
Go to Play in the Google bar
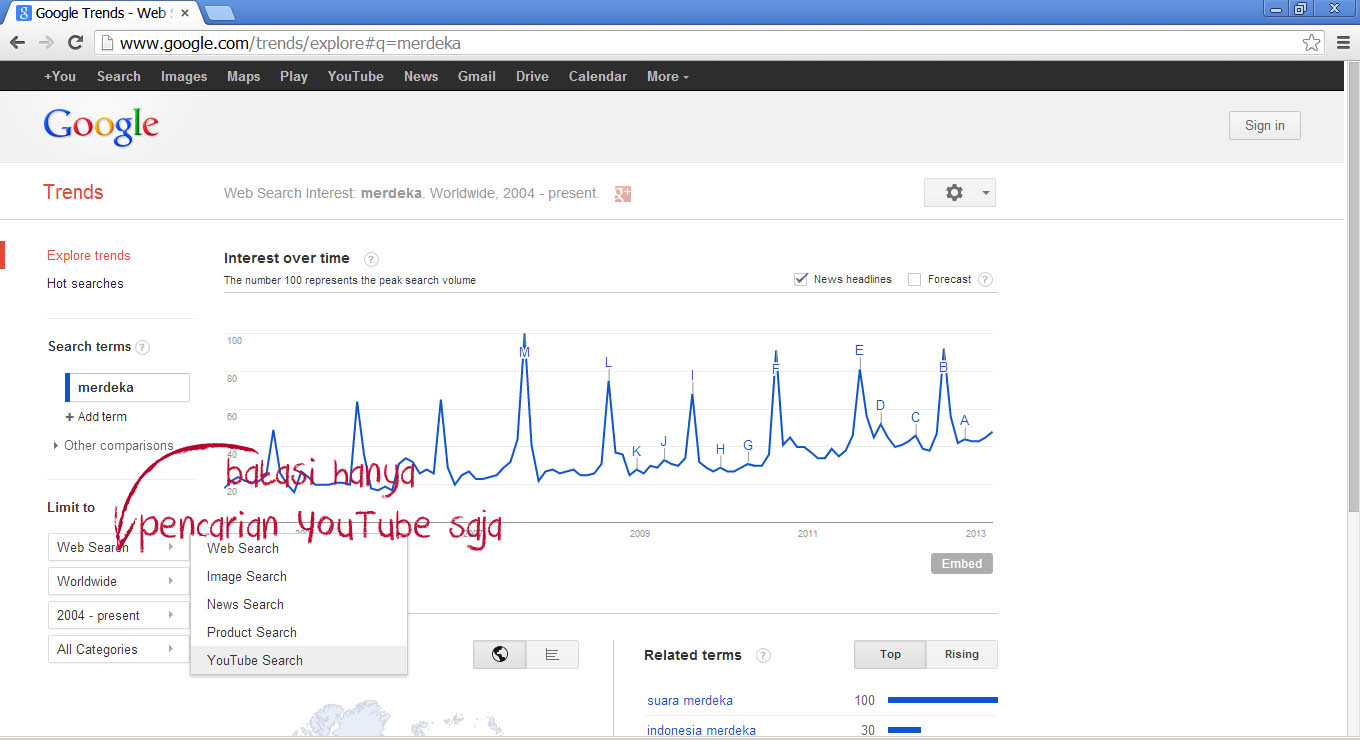(294, 76)
